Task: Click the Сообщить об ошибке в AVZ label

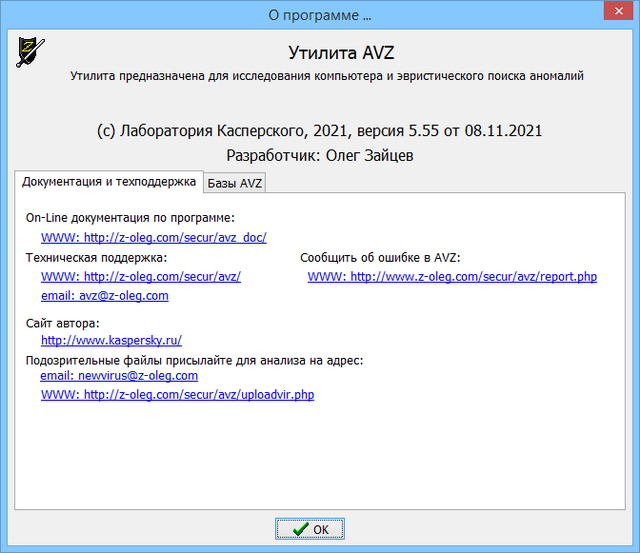Action: [x=380, y=258]
